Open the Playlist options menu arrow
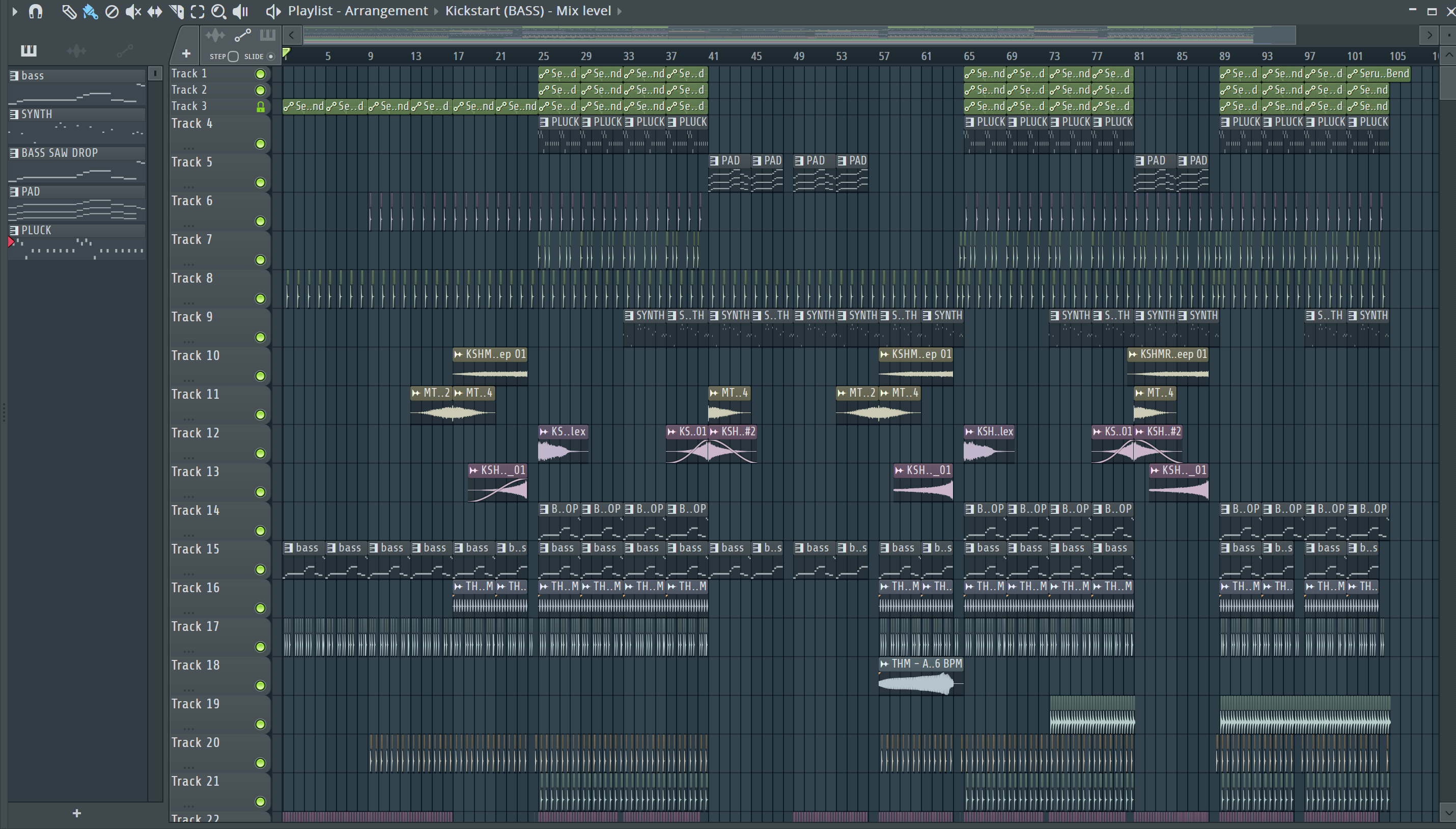Viewport: 1456px width, 829px height. coord(15,11)
